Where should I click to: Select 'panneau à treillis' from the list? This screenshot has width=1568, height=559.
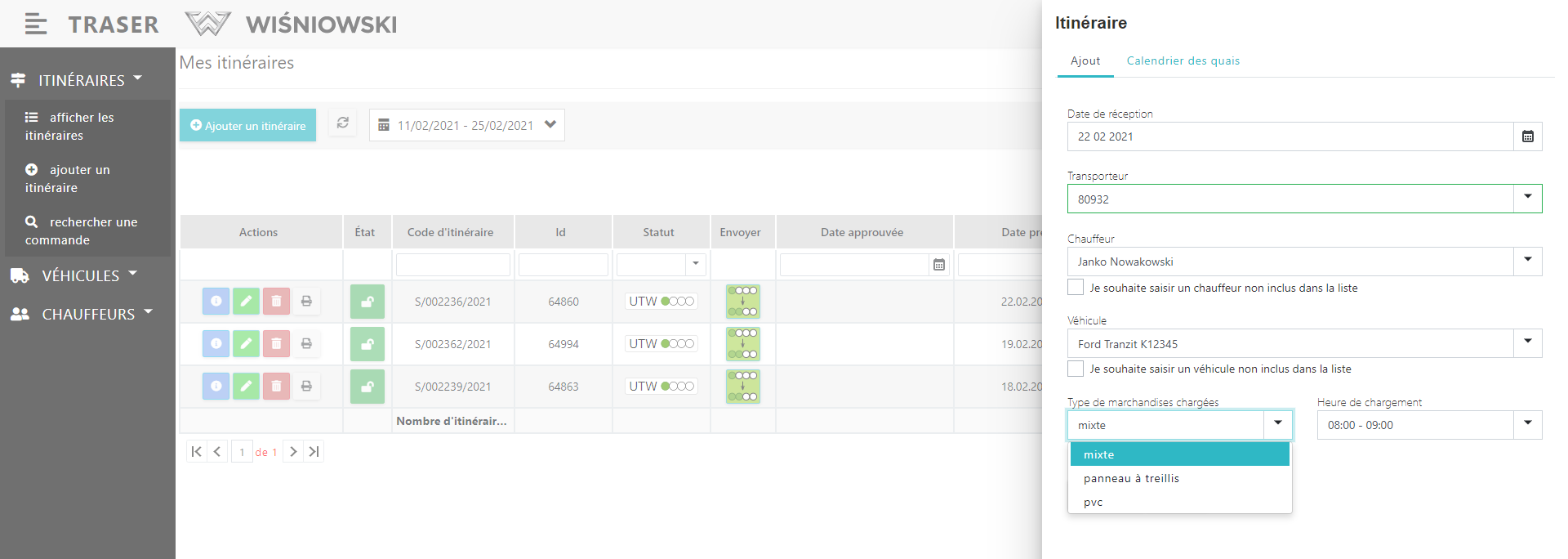point(1131,479)
